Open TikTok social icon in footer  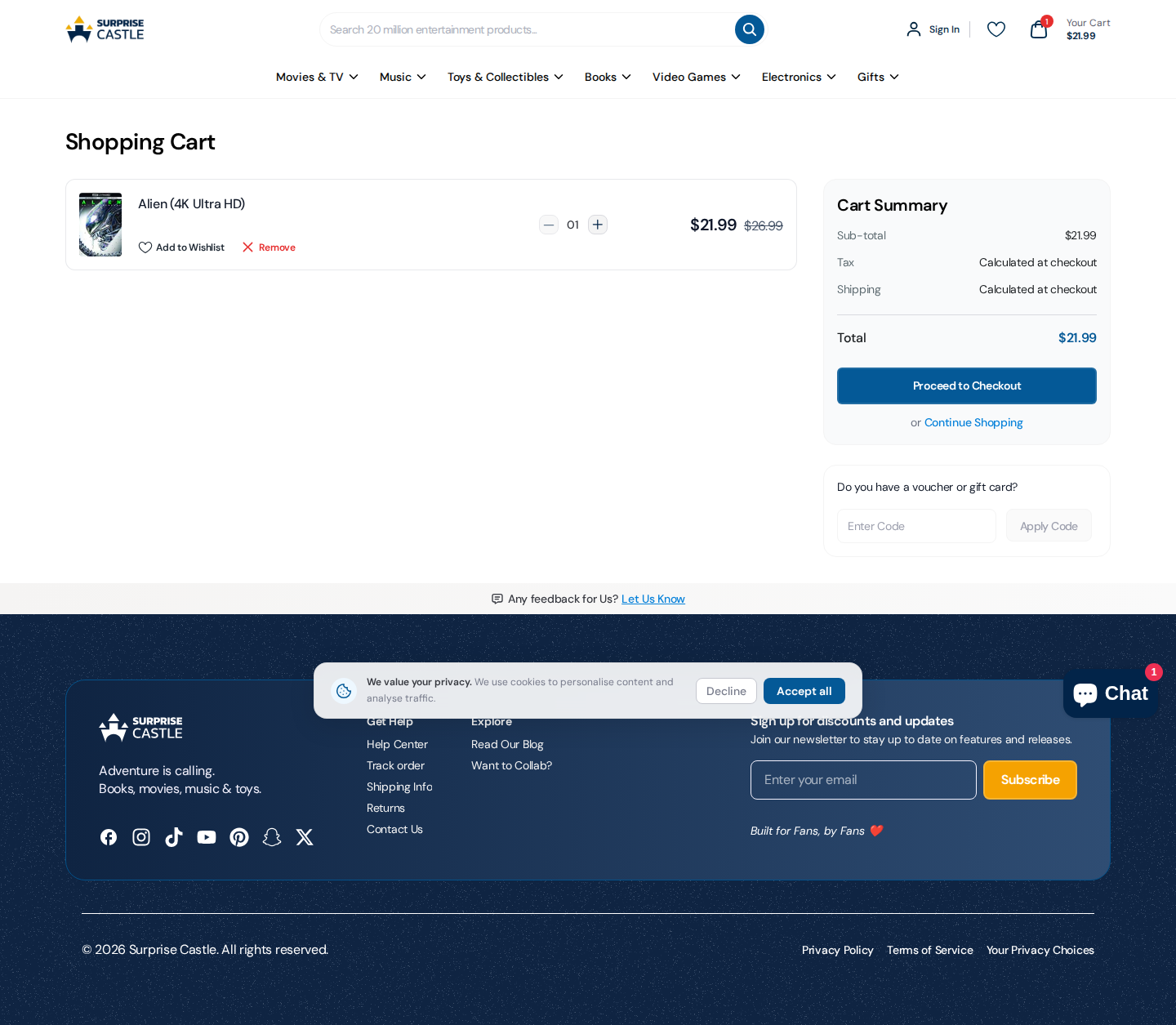[174, 837]
